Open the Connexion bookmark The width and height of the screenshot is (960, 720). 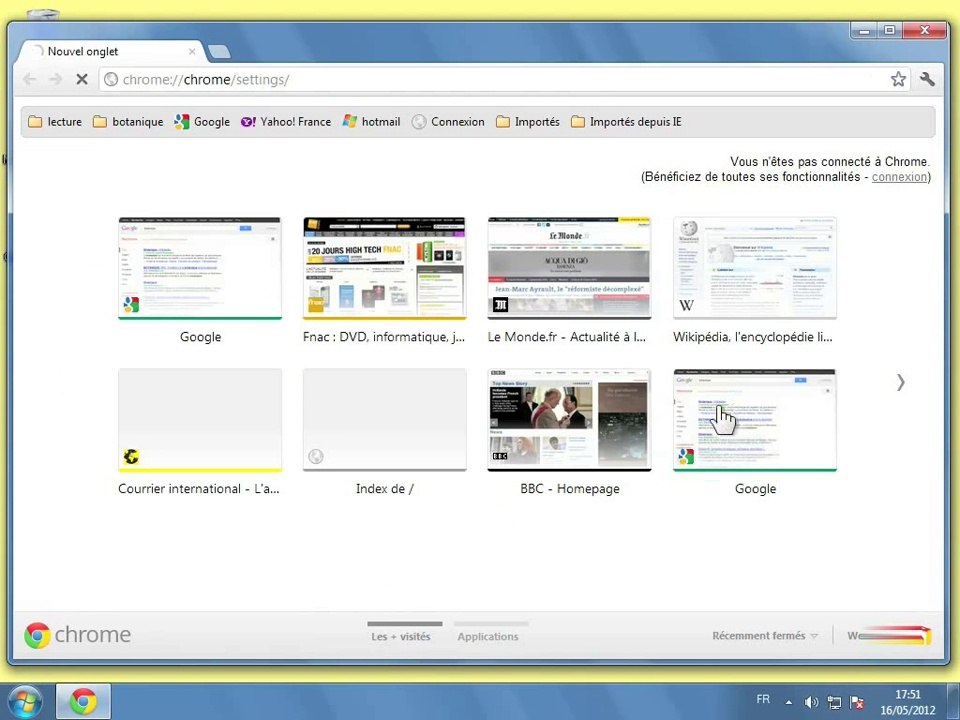click(x=448, y=122)
